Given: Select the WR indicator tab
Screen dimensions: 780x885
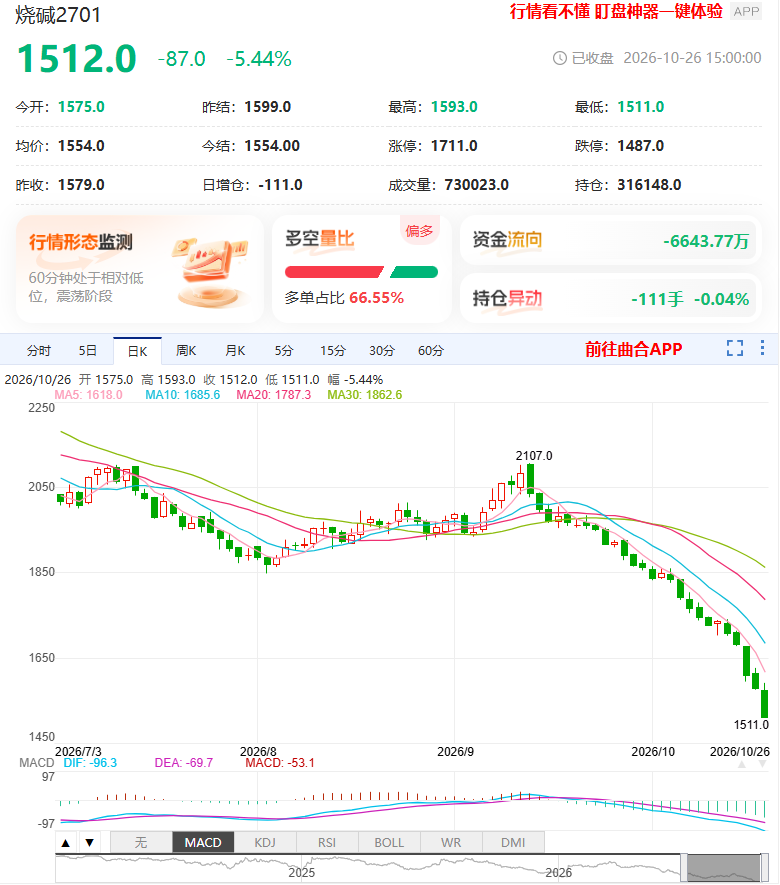Looking at the screenshot, I should click(x=452, y=843).
